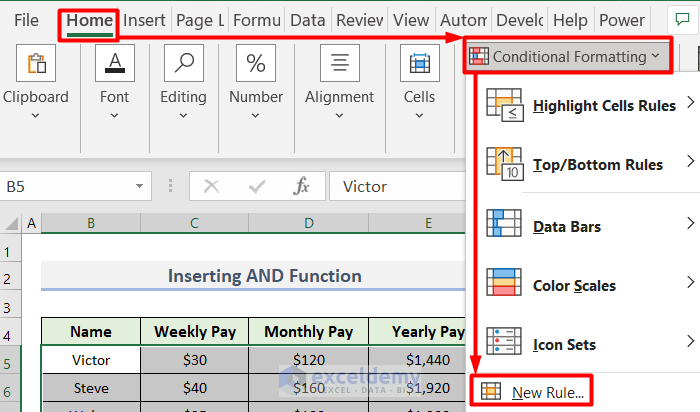Switch to the Help tab
The height and width of the screenshot is (412, 700).
pos(570,20)
